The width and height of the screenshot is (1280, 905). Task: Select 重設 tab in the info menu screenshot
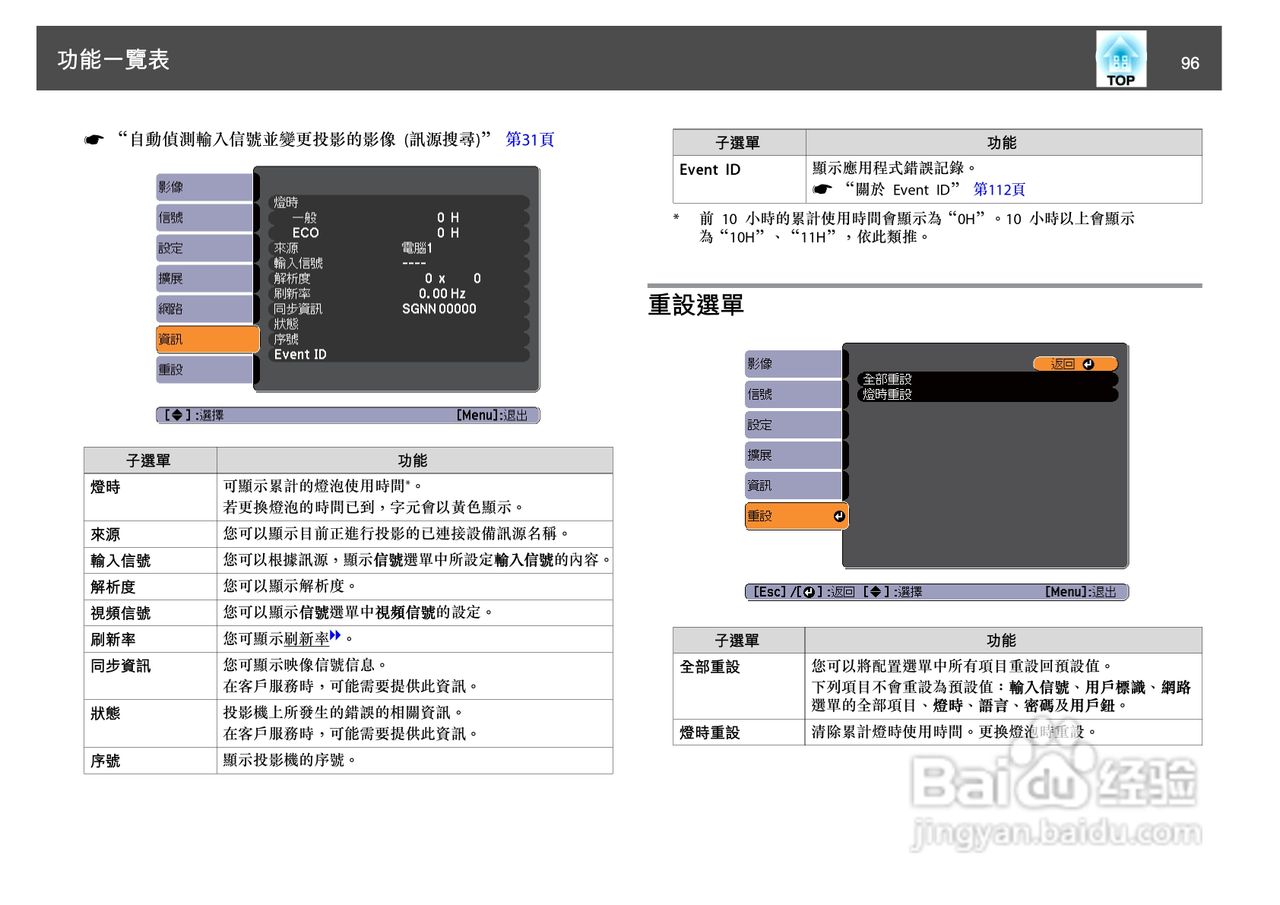[206, 369]
